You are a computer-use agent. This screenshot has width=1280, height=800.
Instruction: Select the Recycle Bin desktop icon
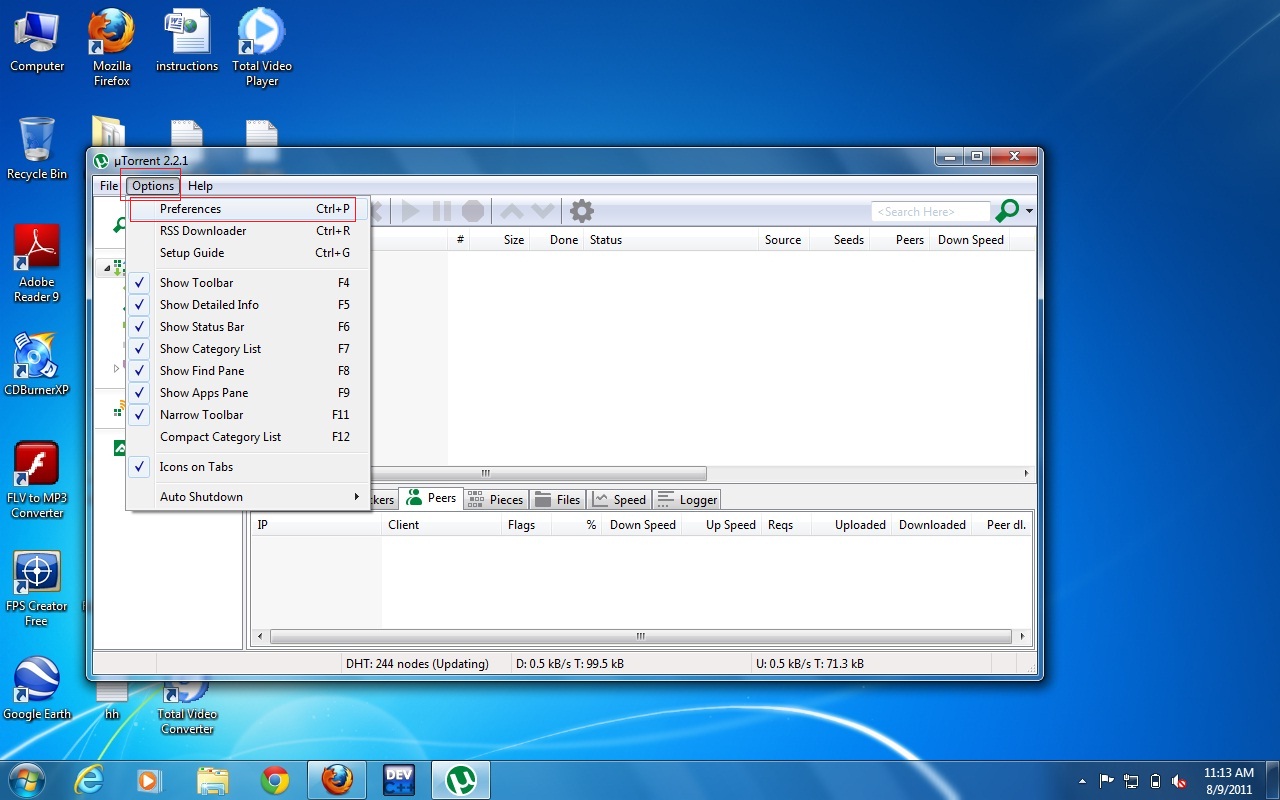37,148
